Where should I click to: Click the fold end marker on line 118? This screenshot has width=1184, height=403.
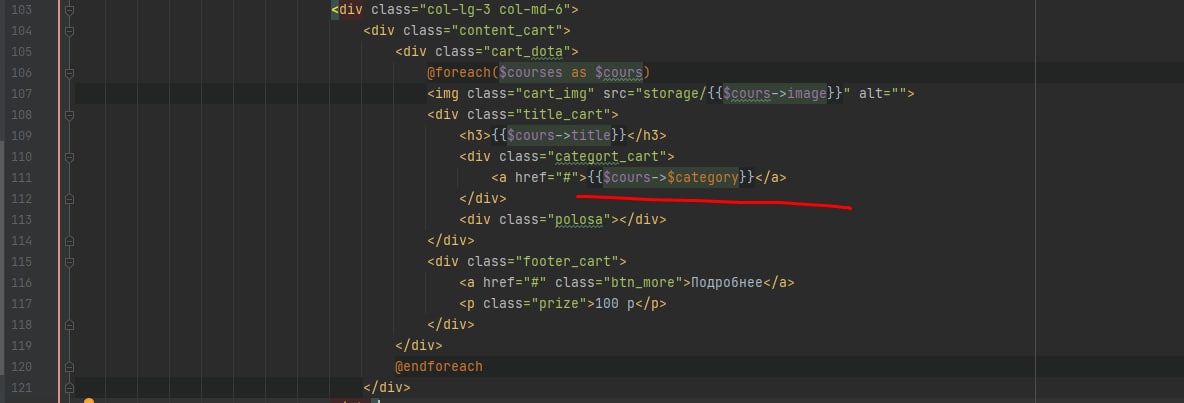pos(69,325)
